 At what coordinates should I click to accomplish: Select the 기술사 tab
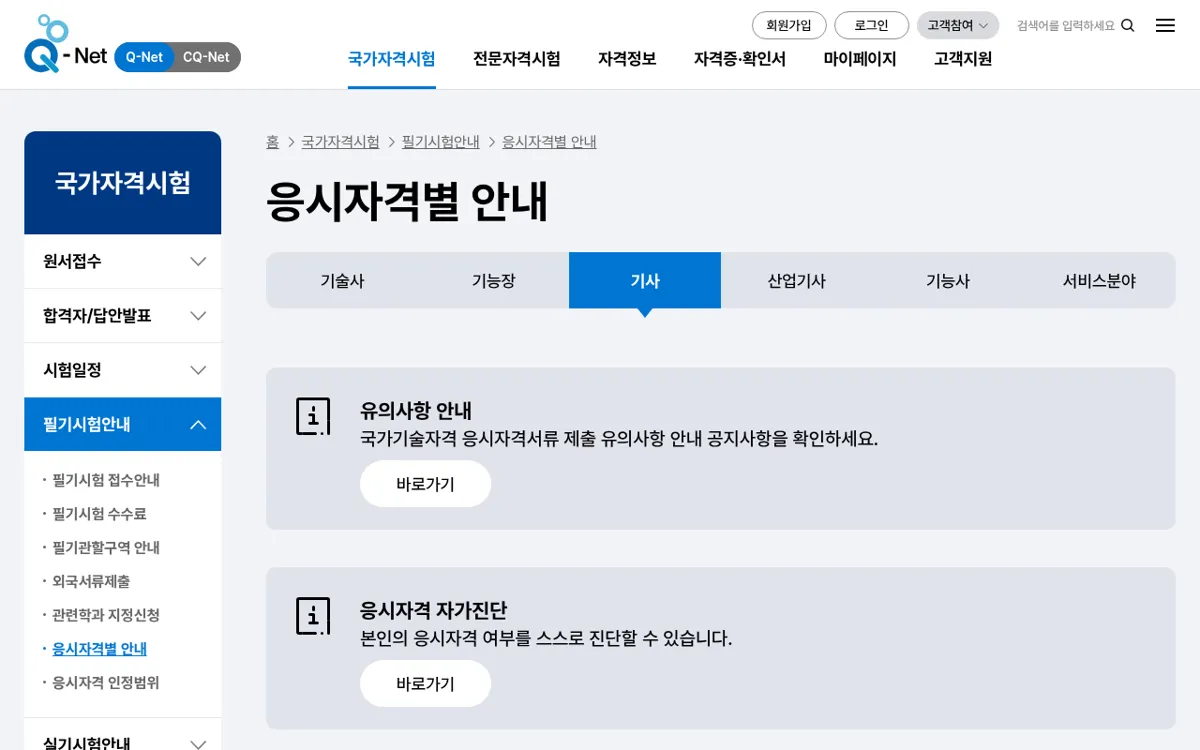[x=342, y=281]
